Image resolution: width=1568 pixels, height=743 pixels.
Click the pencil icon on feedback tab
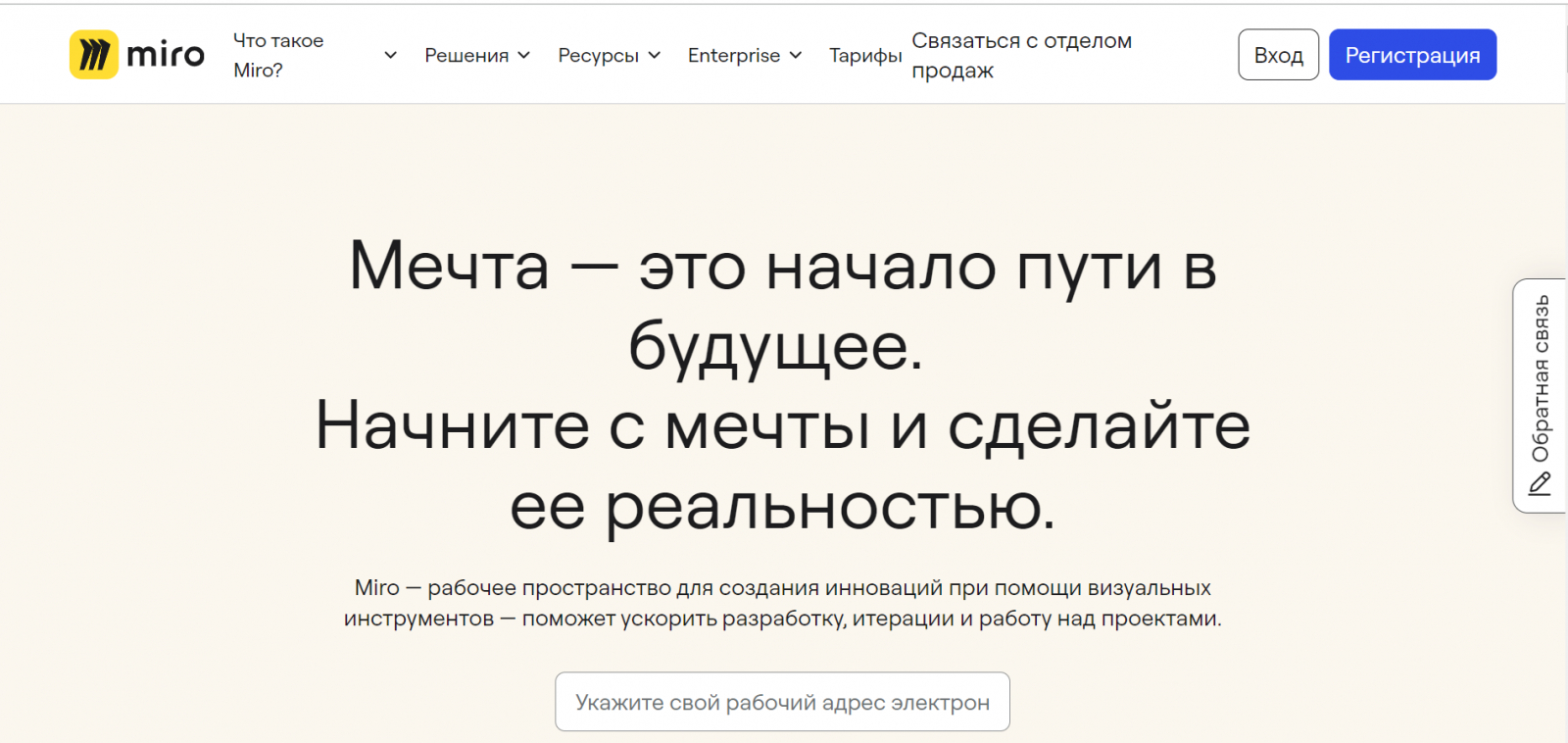point(1540,483)
